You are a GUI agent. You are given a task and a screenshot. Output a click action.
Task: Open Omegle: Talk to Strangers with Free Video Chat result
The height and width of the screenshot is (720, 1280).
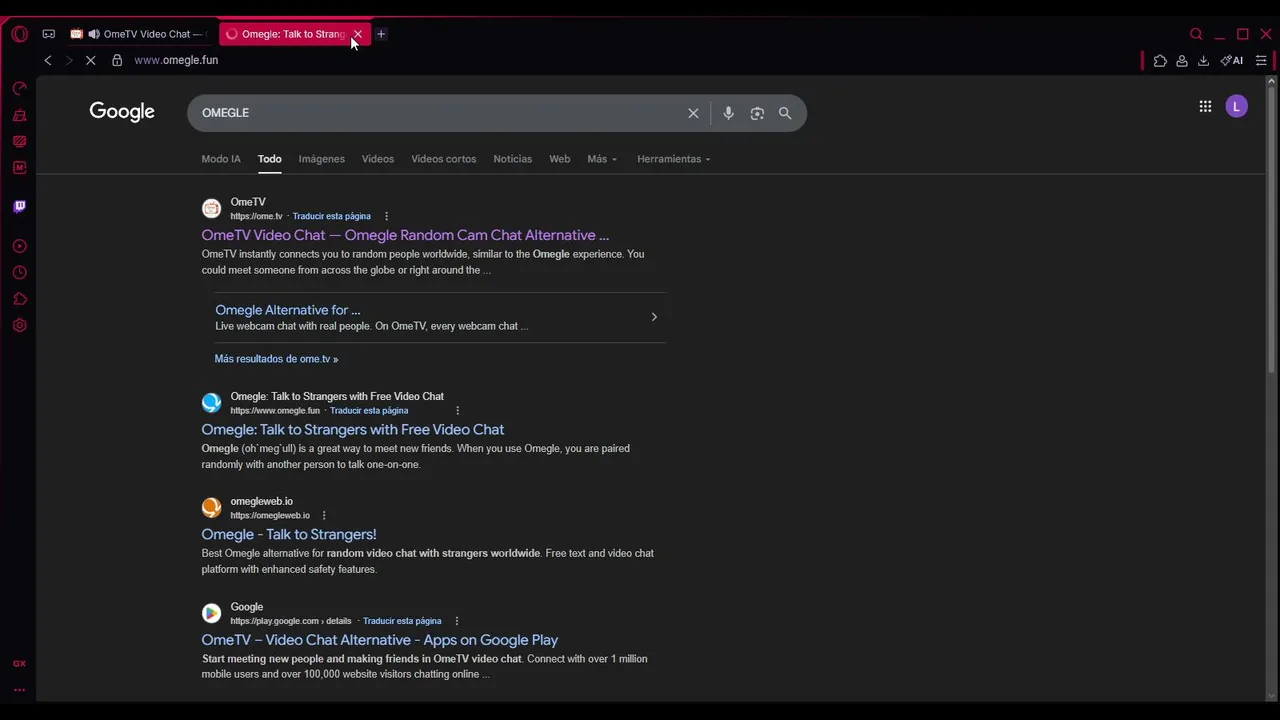(x=352, y=429)
